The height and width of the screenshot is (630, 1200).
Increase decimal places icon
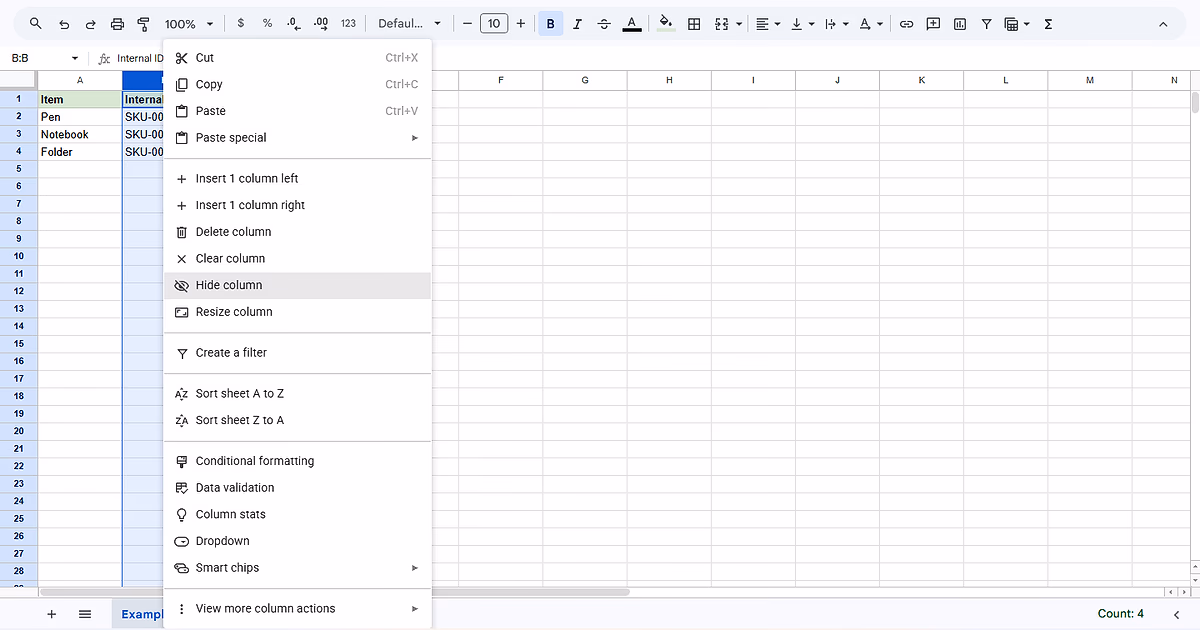(x=321, y=23)
